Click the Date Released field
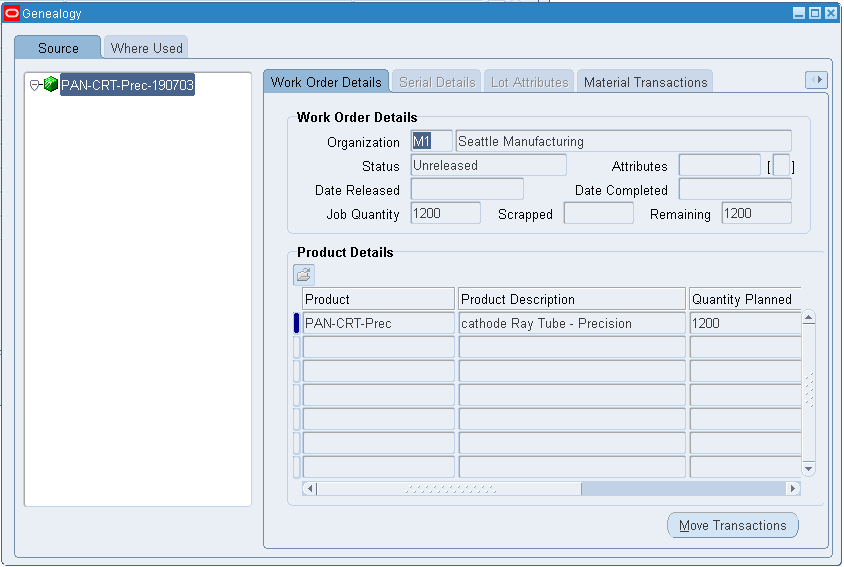 467,189
